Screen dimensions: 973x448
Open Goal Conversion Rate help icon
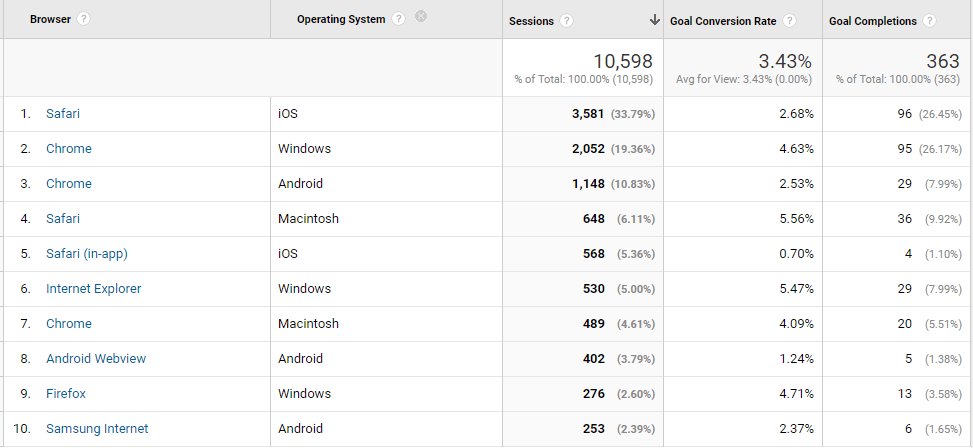(x=789, y=20)
